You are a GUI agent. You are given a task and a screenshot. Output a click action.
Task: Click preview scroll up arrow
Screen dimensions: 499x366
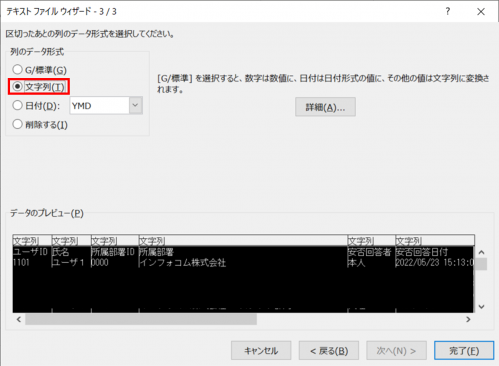(x=481, y=252)
